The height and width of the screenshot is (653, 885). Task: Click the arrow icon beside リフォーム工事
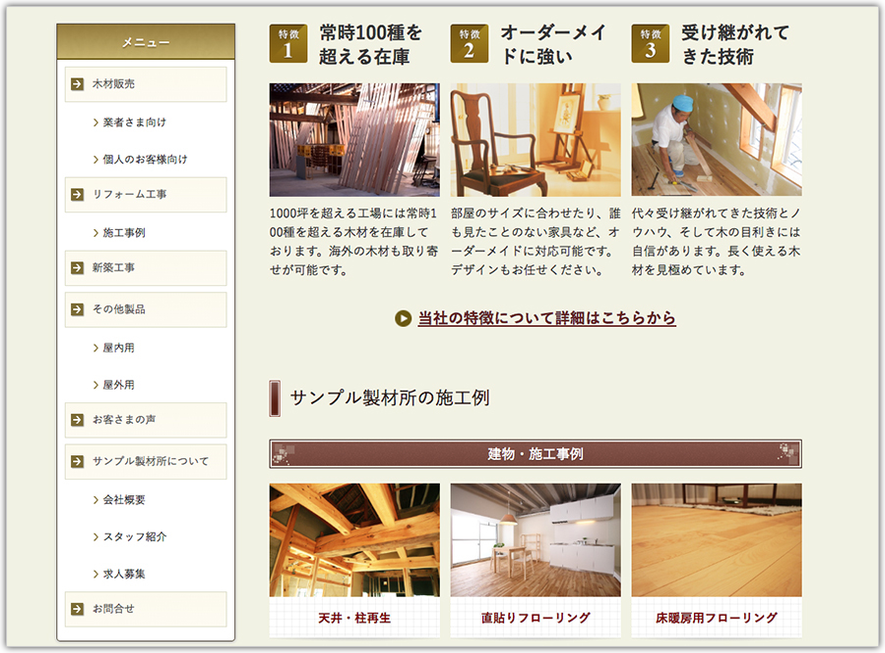coord(77,194)
